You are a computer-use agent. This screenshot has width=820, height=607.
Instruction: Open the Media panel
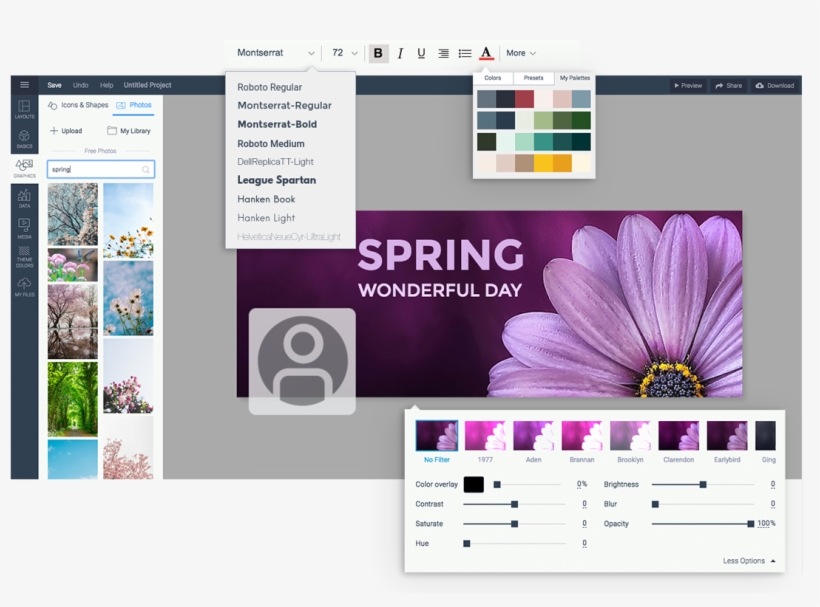tap(23, 230)
